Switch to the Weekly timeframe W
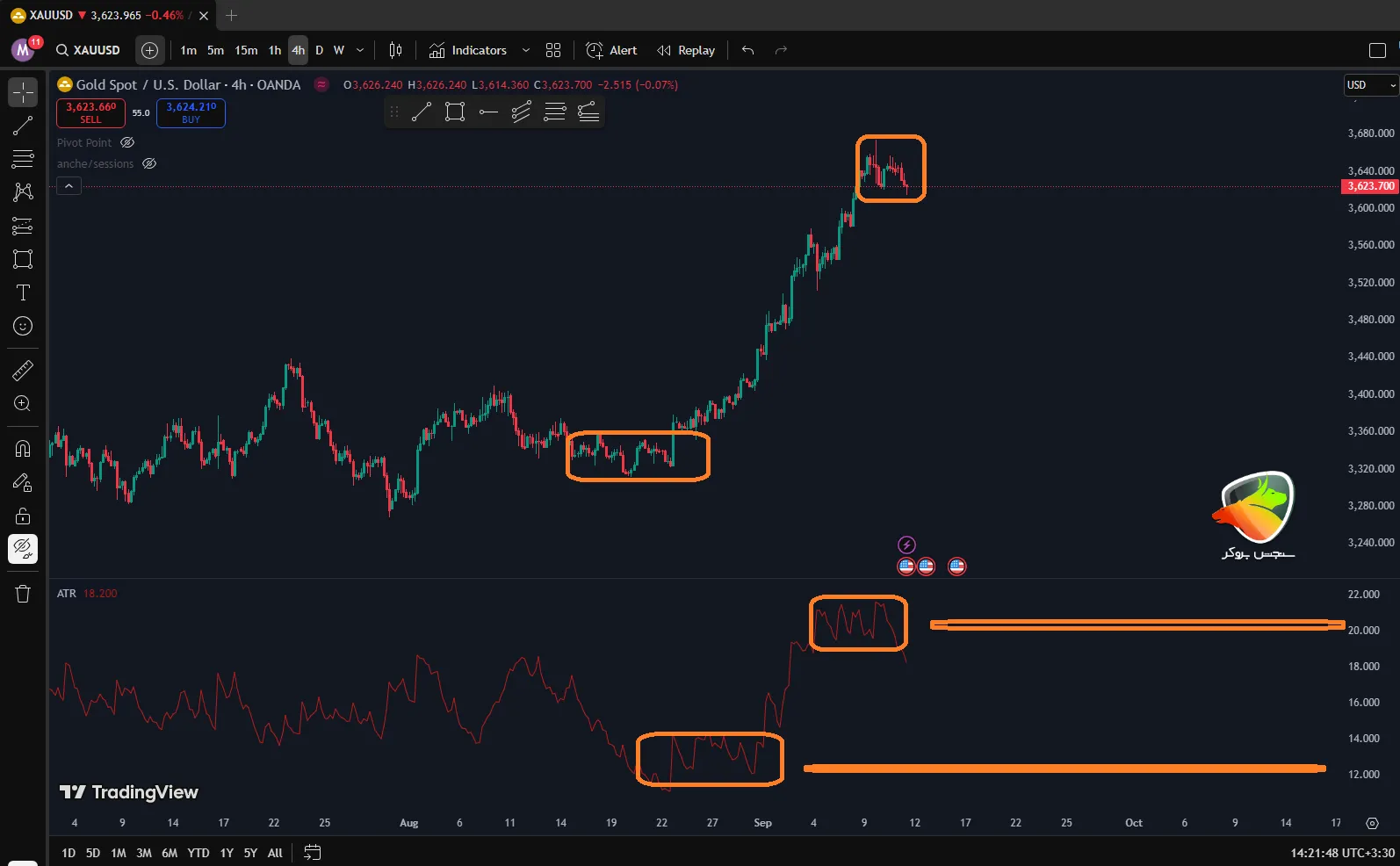This screenshot has height=866, width=1400. [x=339, y=50]
